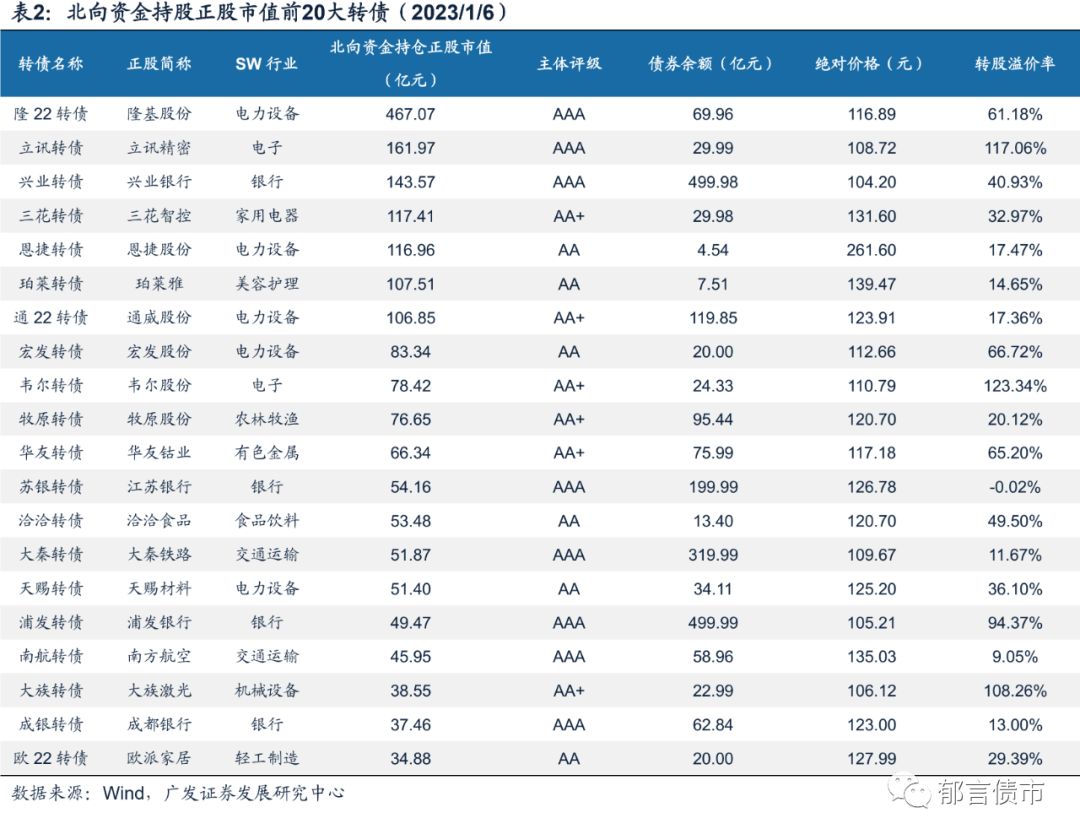
Task: Click the 161.97 market value cell
Action: pos(411,148)
